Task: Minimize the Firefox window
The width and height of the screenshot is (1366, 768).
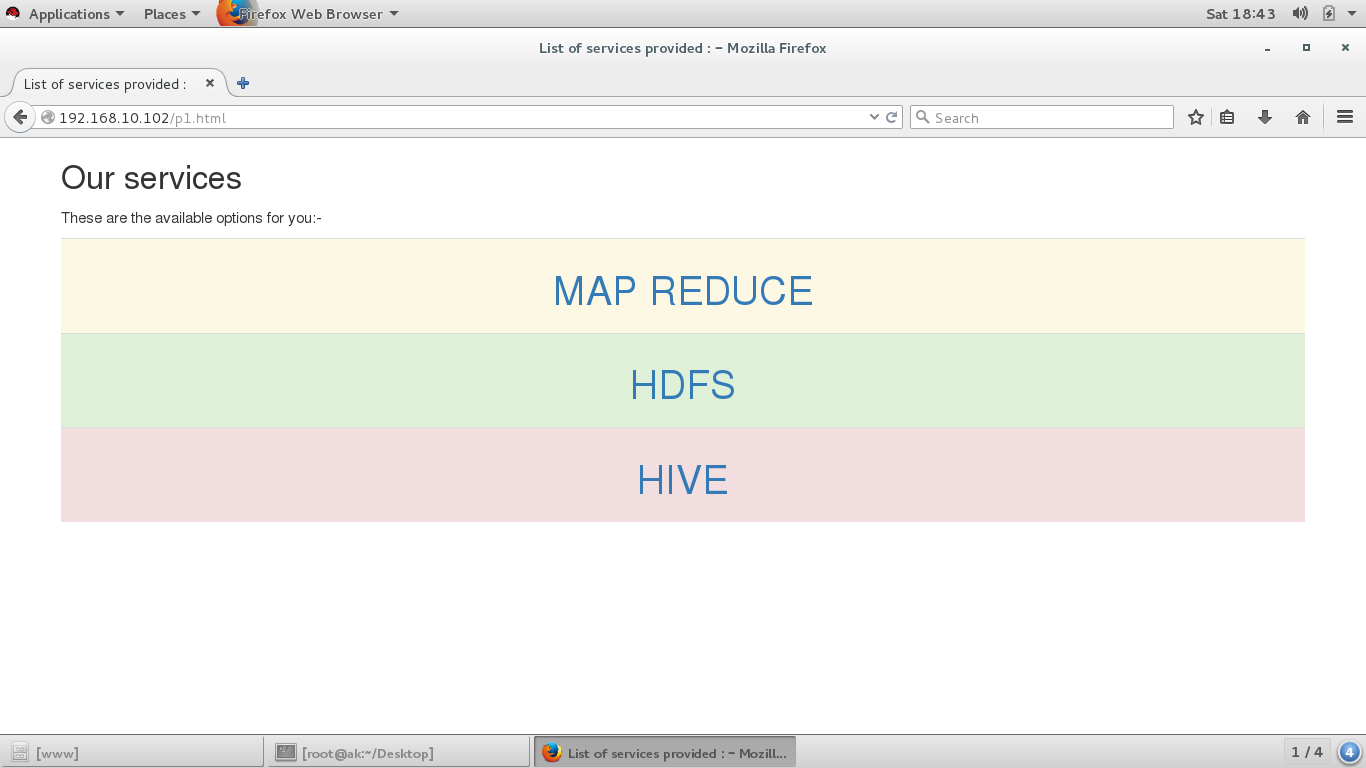Action: click(x=1267, y=48)
